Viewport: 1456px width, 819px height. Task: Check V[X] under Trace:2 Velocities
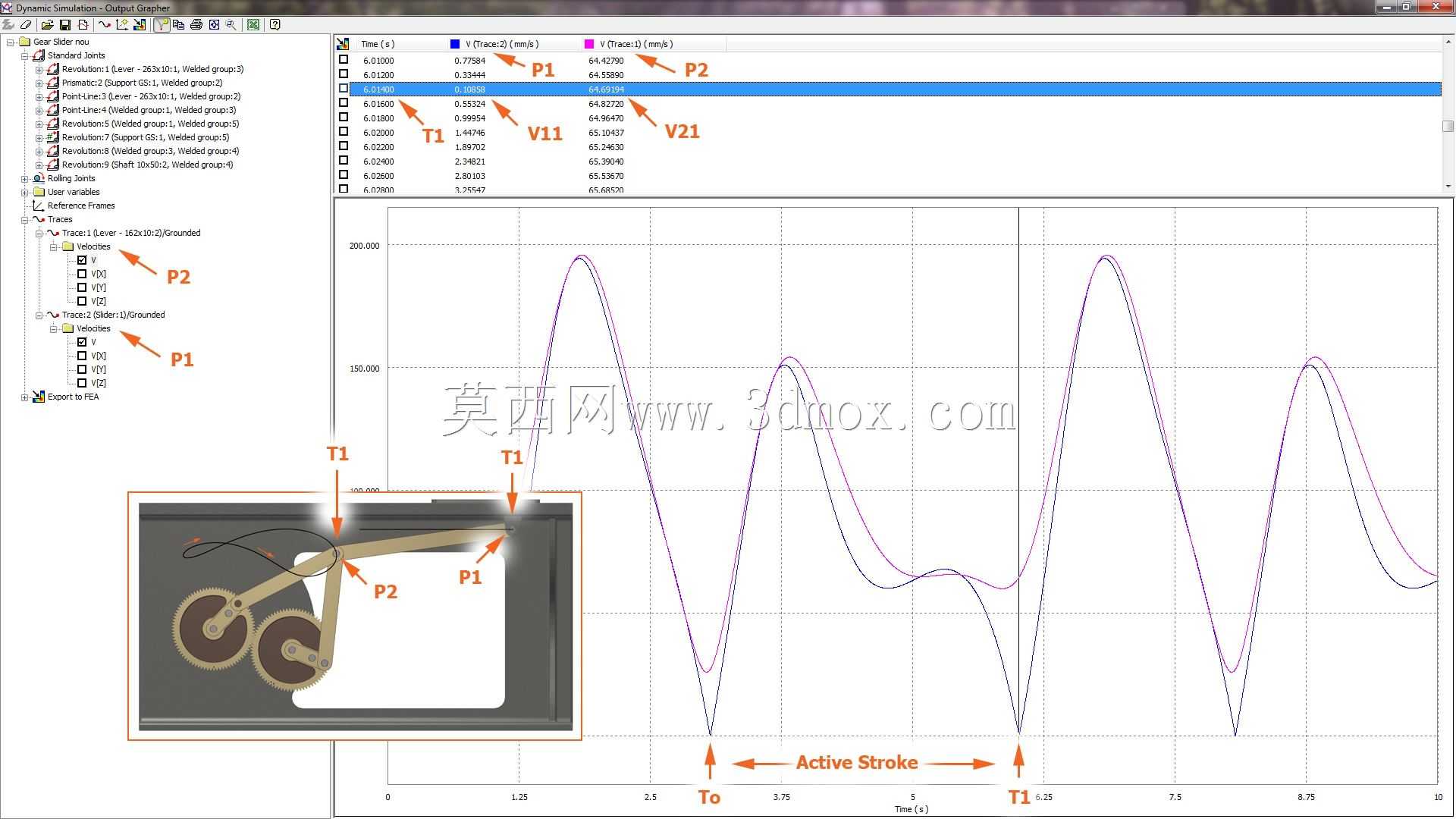coord(82,356)
